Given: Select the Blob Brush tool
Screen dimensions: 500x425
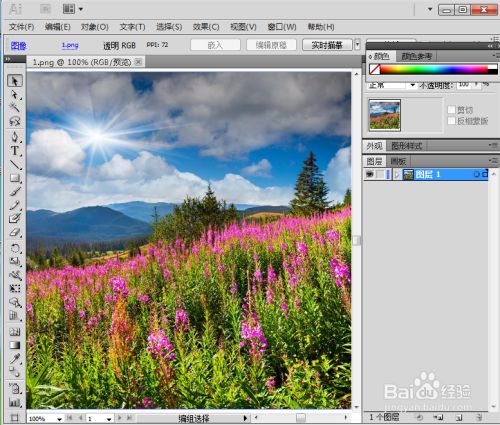Looking at the screenshot, I should [x=15, y=218].
